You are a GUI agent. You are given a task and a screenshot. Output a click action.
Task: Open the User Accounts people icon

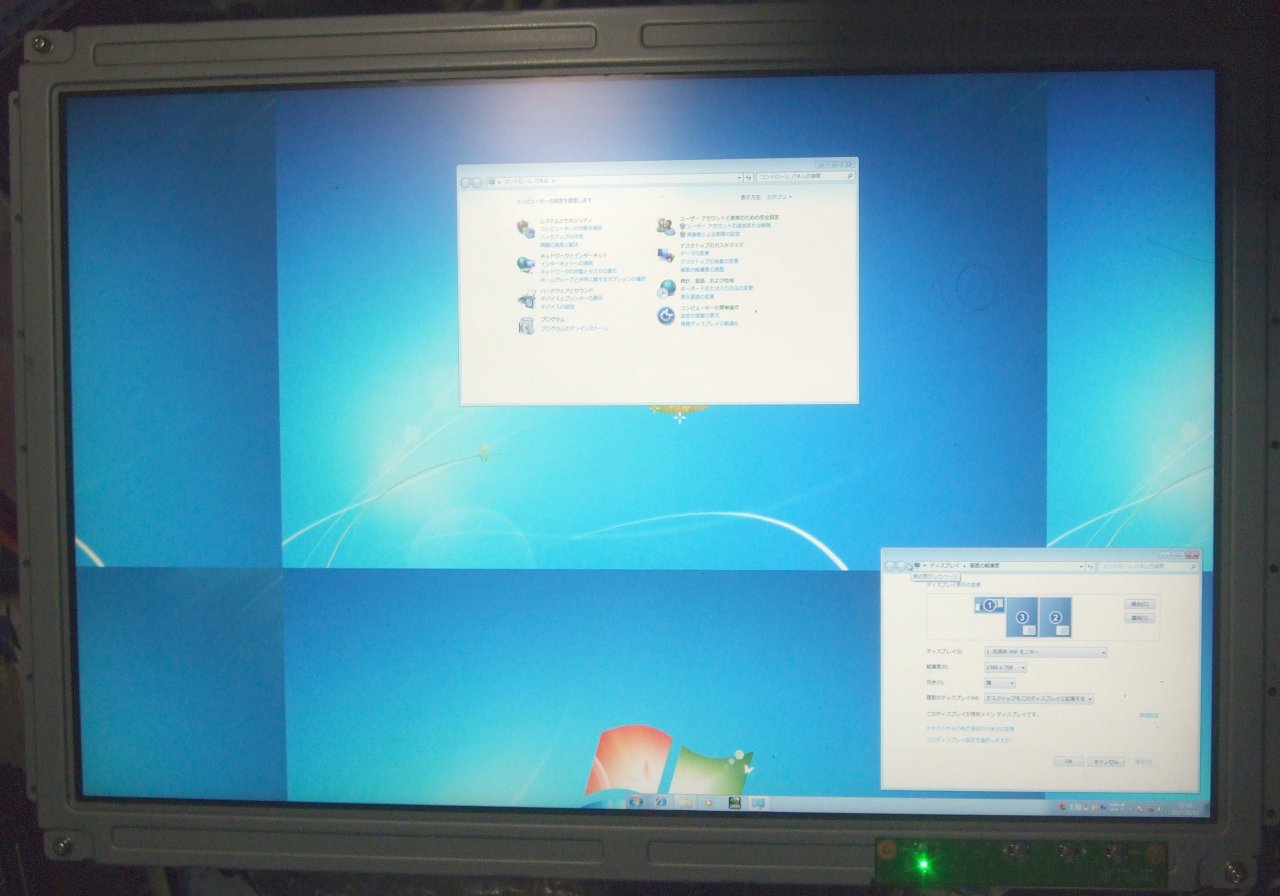pos(666,226)
